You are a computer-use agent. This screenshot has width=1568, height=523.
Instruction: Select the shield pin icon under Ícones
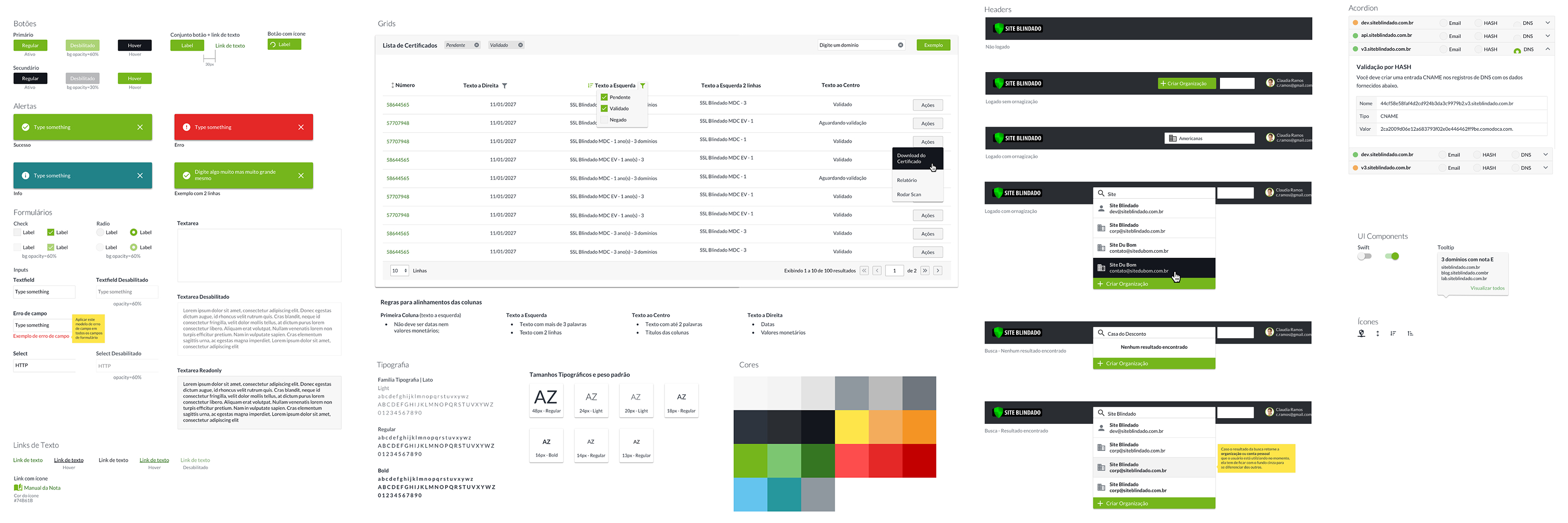click(x=1362, y=333)
